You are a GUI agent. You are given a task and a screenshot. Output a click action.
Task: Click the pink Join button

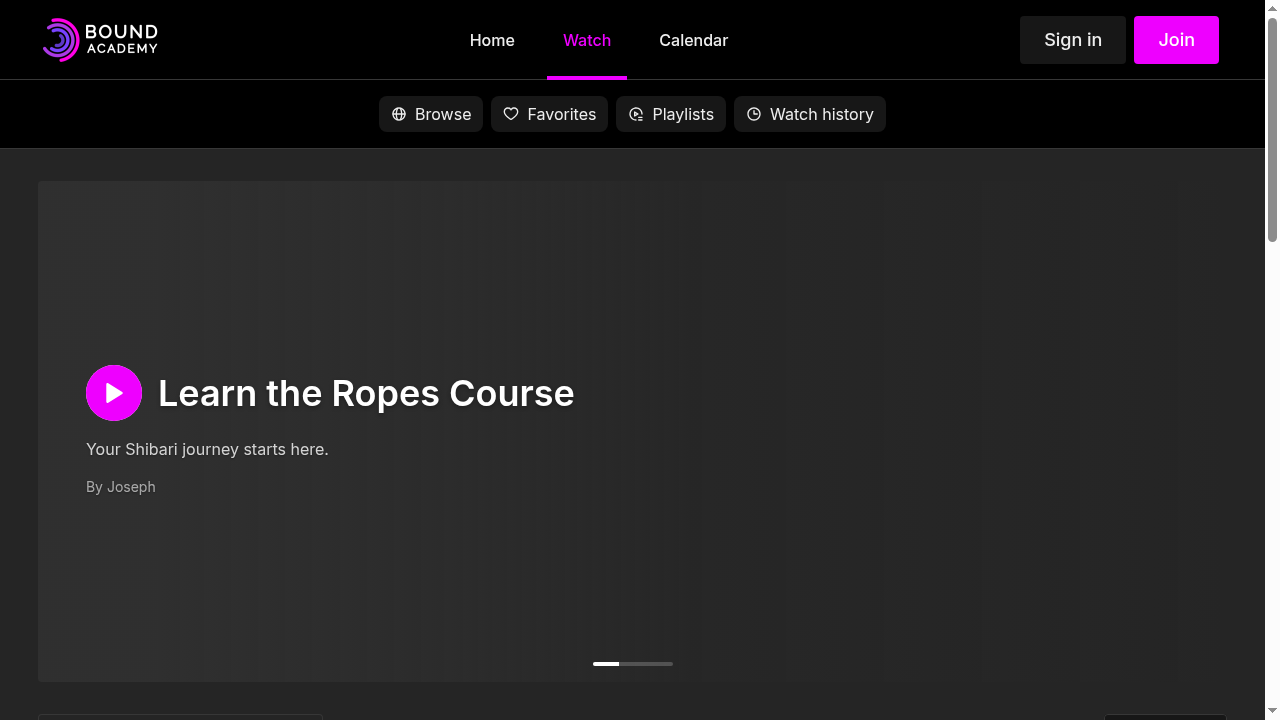[x=1176, y=40]
